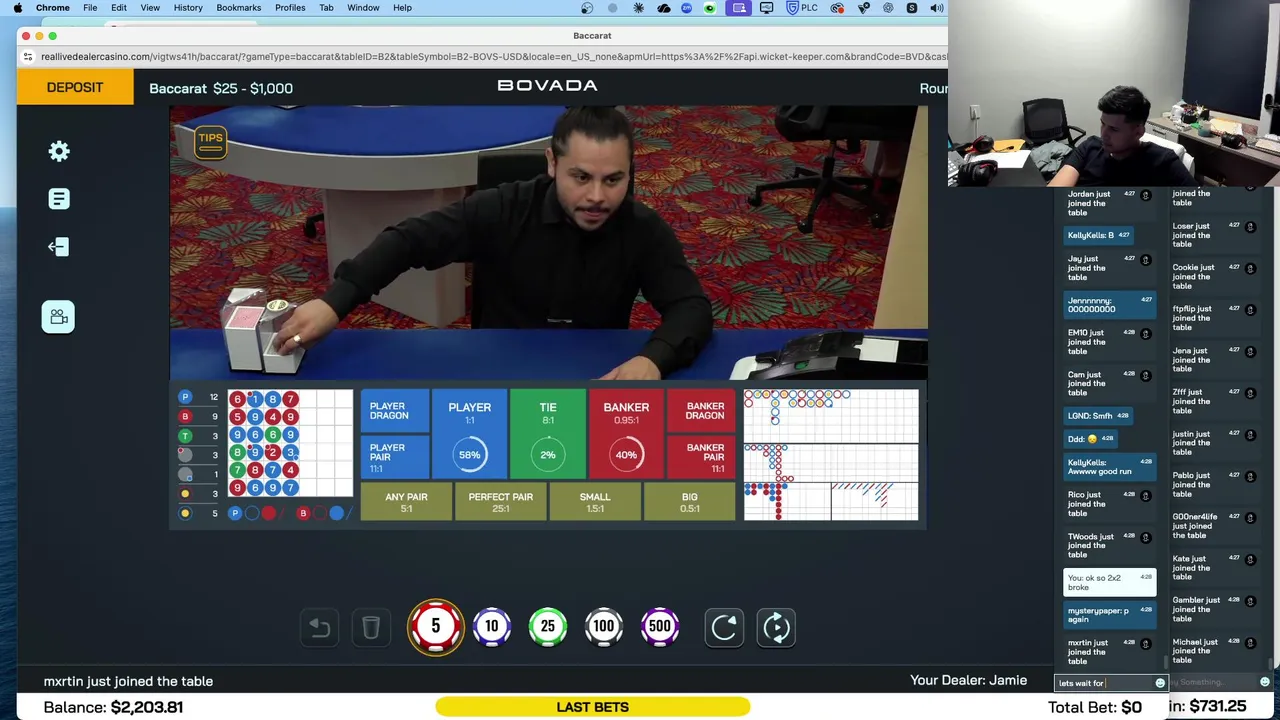Click the Tie 2% progress ring

548,455
